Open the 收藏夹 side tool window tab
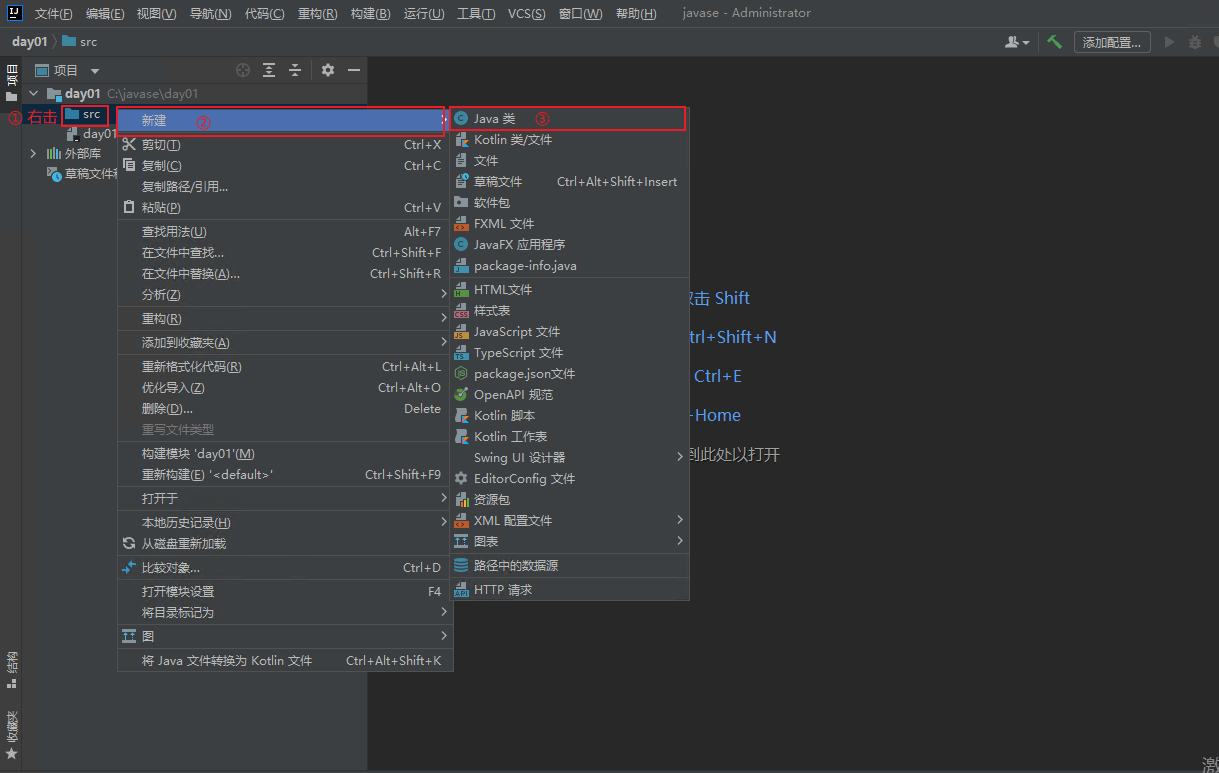This screenshot has width=1219, height=773. tap(11, 734)
